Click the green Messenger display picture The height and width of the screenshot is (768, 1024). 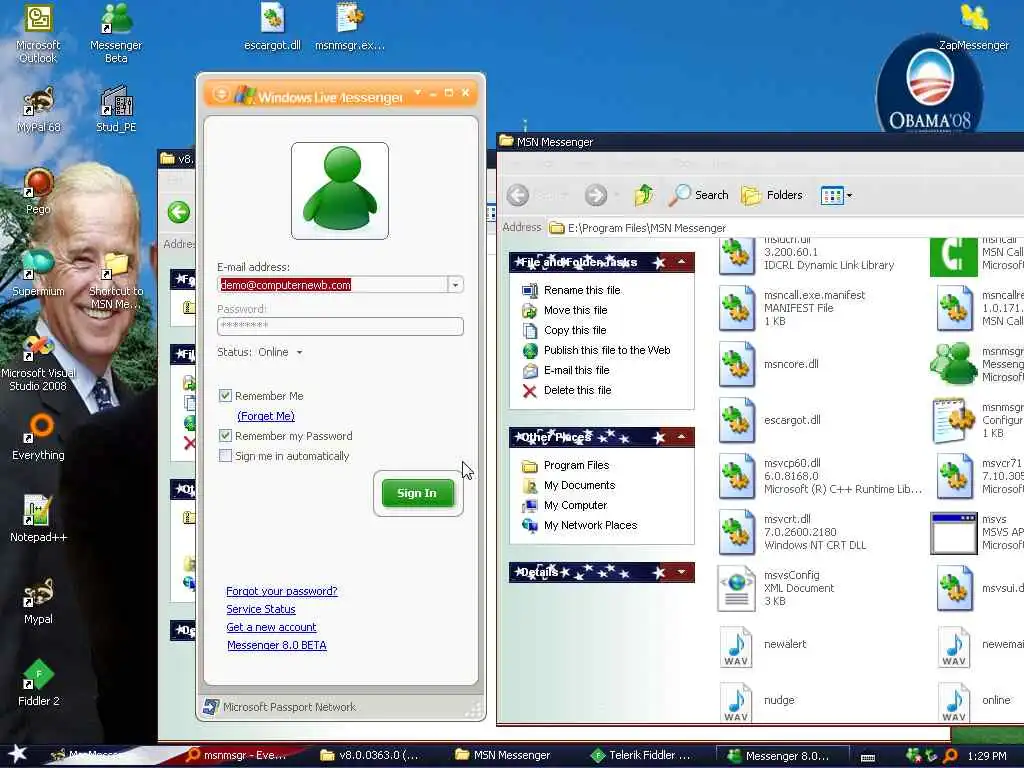pos(340,191)
